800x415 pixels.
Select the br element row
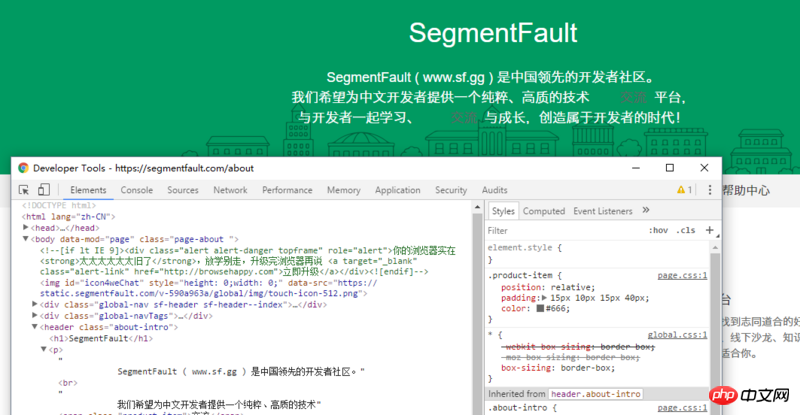pyautogui.click(x=68, y=383)
